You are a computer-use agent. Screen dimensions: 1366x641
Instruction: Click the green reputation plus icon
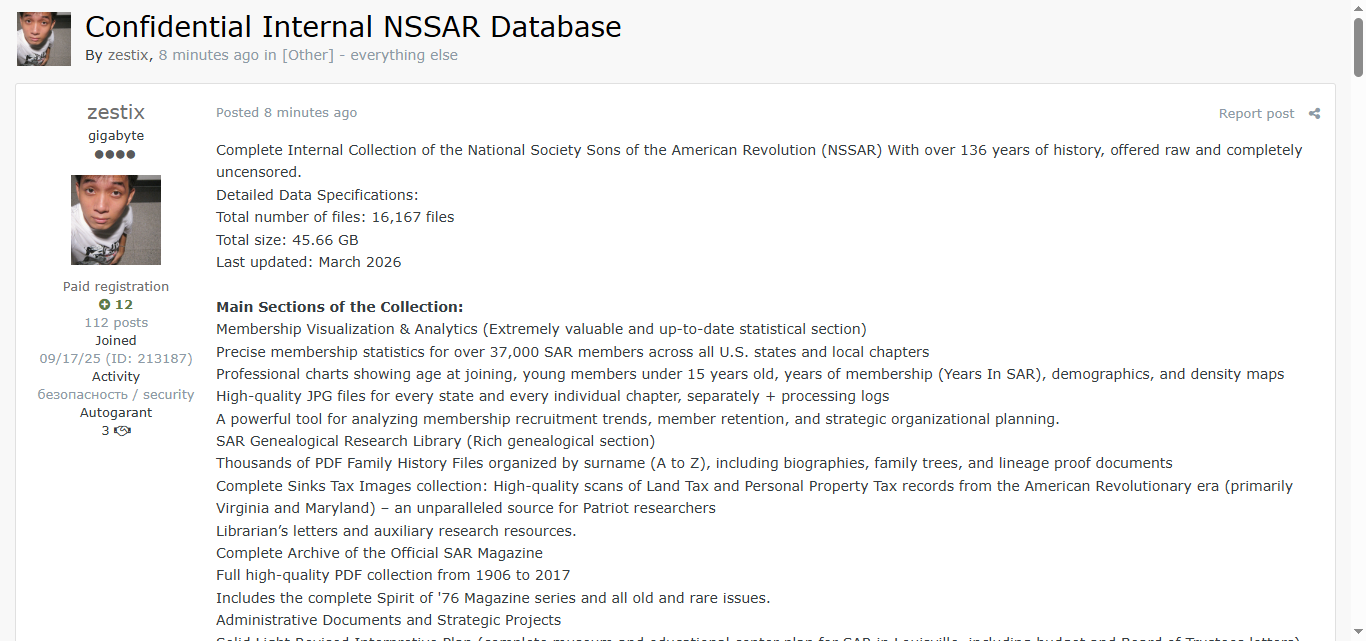coord(104,305)
